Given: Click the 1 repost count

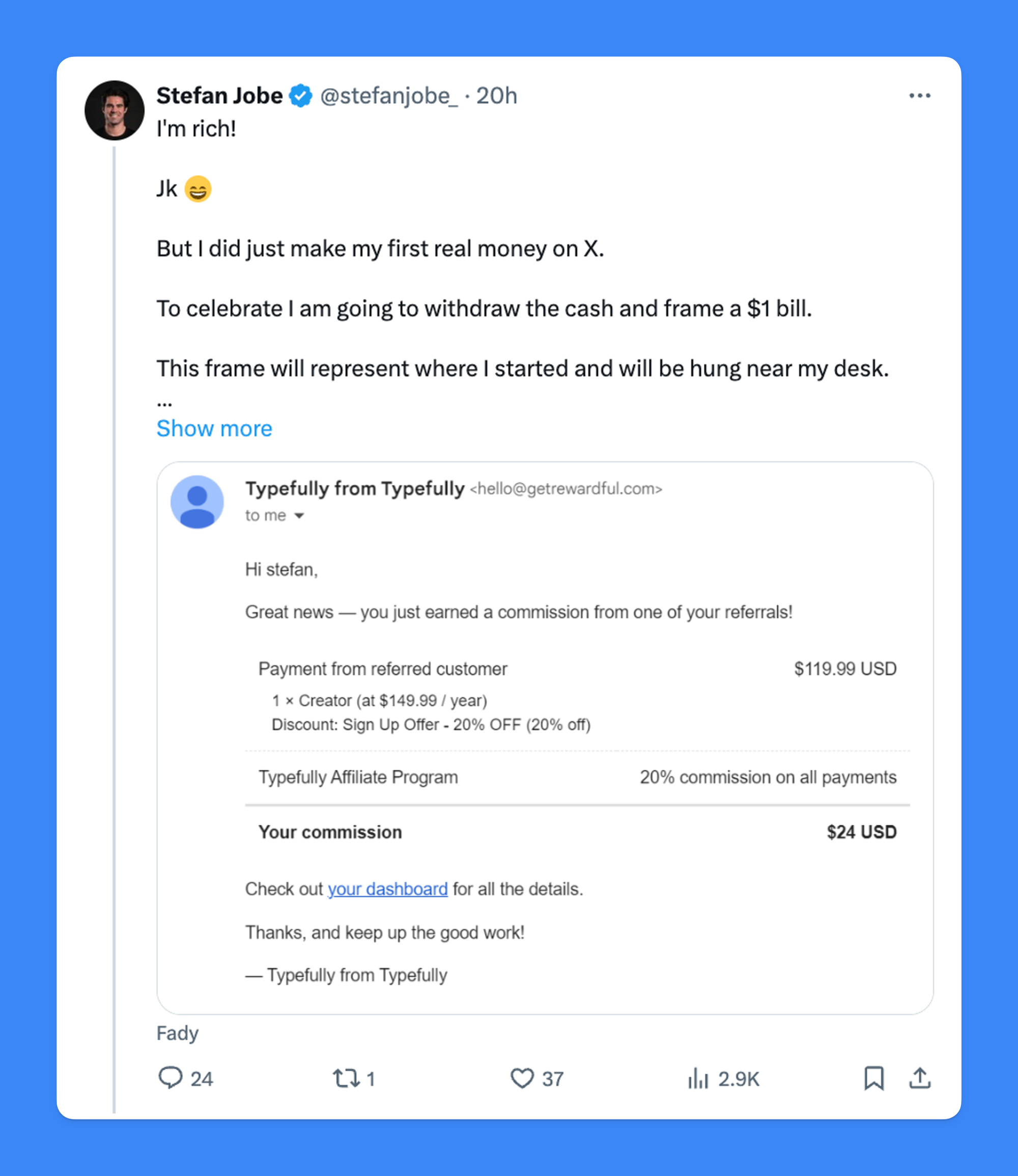Looking at the screenshot, I should coord(372,1078).
